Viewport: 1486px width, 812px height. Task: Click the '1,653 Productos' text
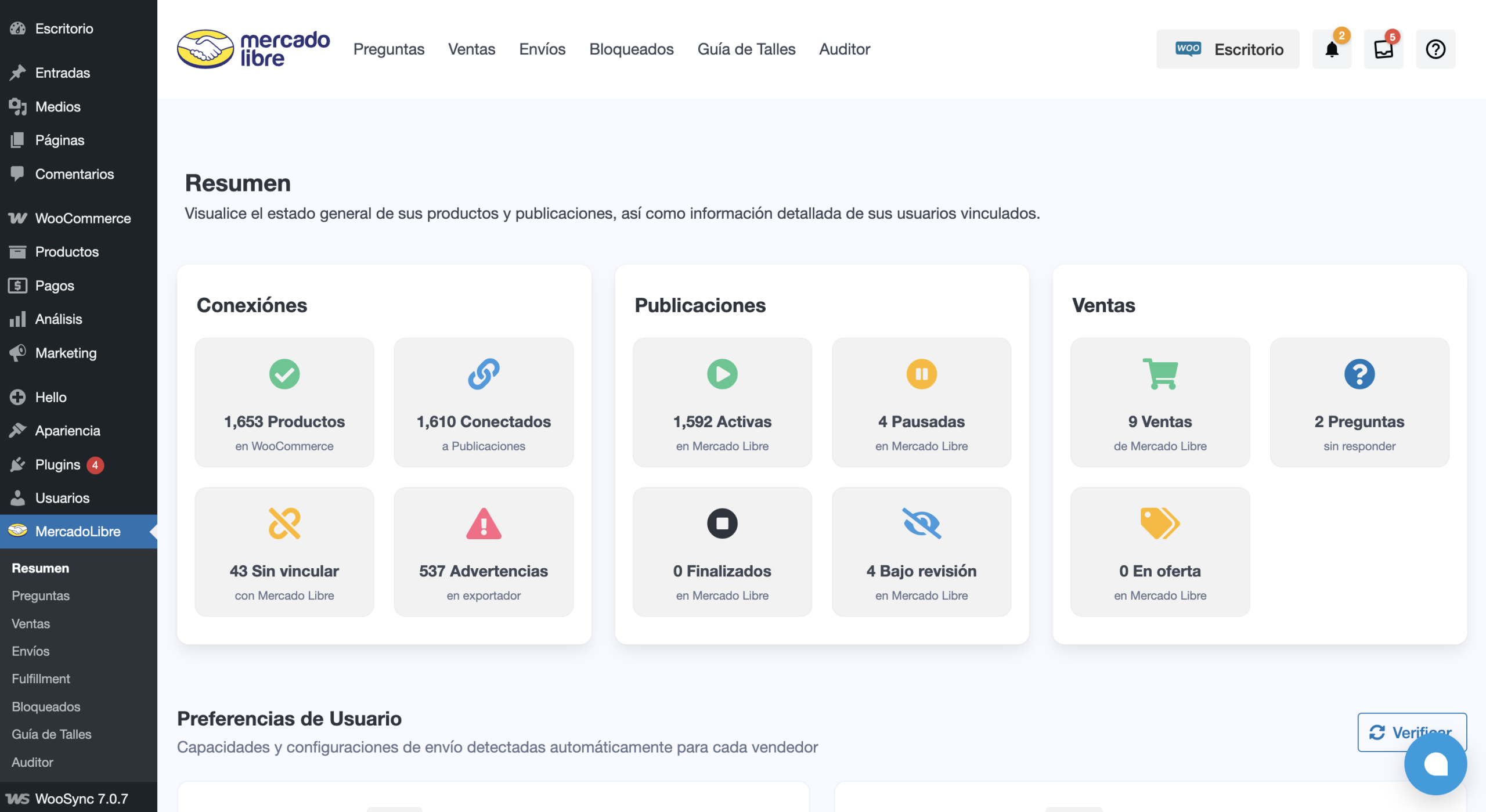[284, 421]
